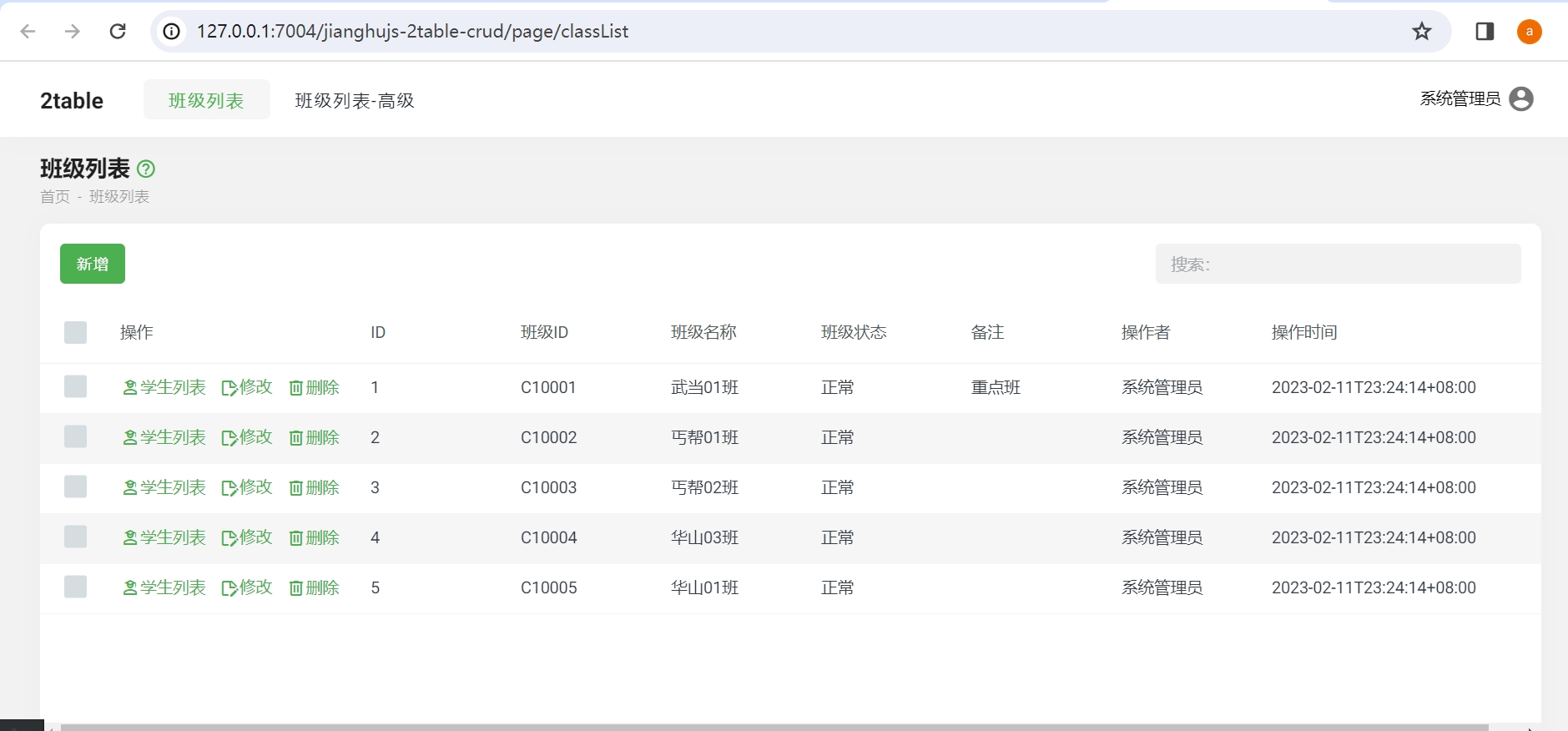The image size is (1568, 731).
Task: Click 修改 edit icon for class C10002
Action: tap(229, 438)
